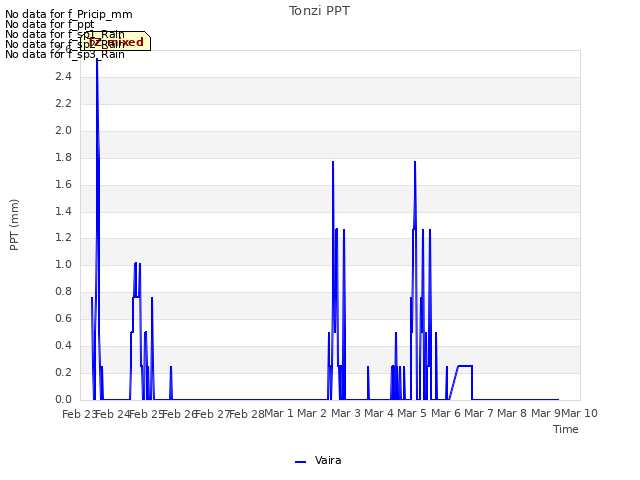Click the tallest data peak near 2.5 mm
The height and width of the screenshot is (480, 640).
[x=97, y=60]
